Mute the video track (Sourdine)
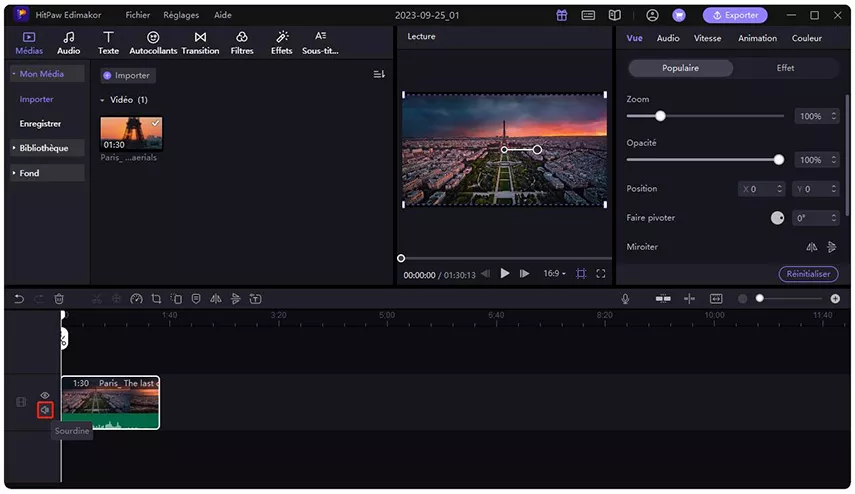 coord(45,410)
